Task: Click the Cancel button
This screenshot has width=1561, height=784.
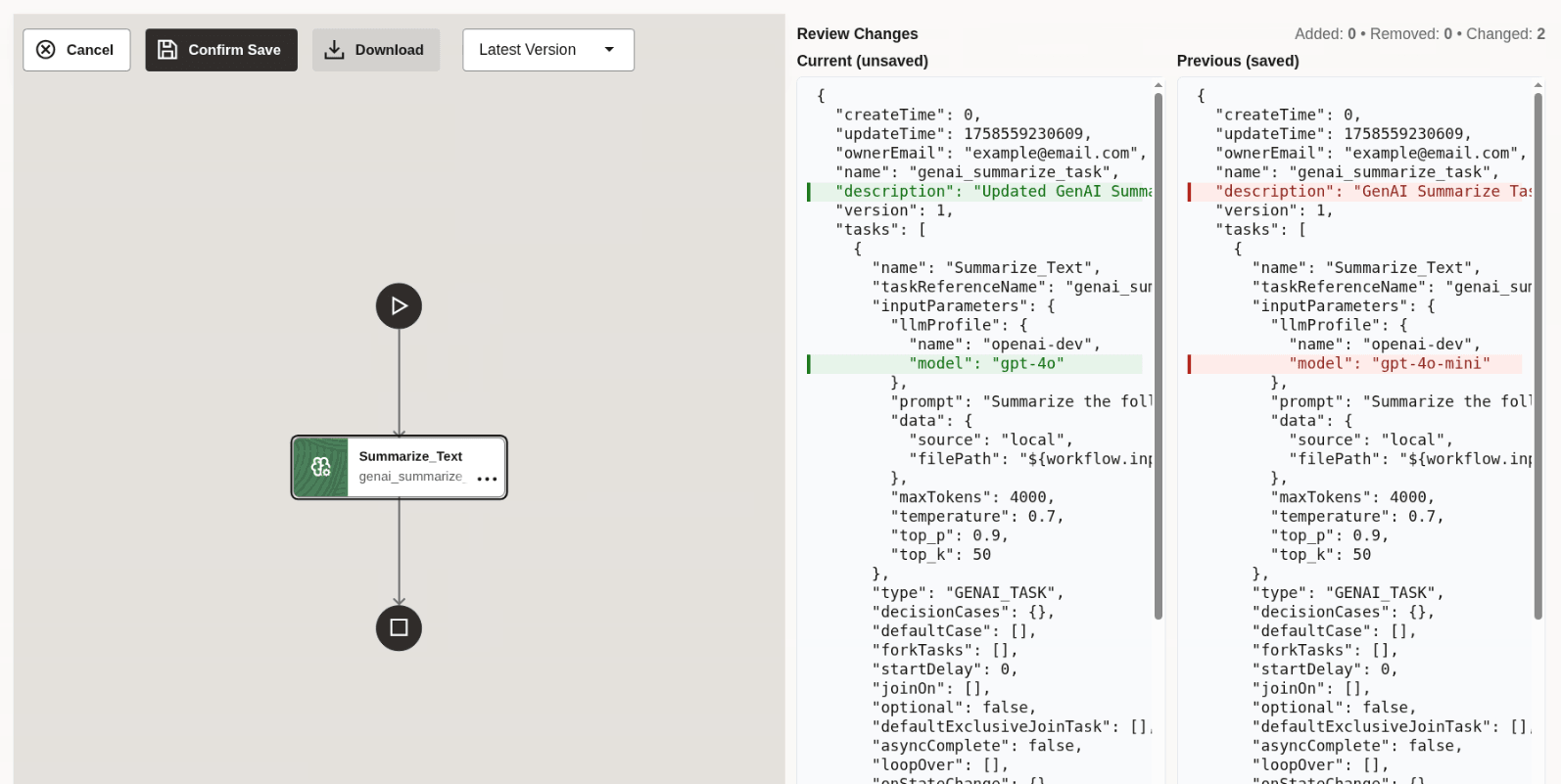Action: [x=76, y=50]
